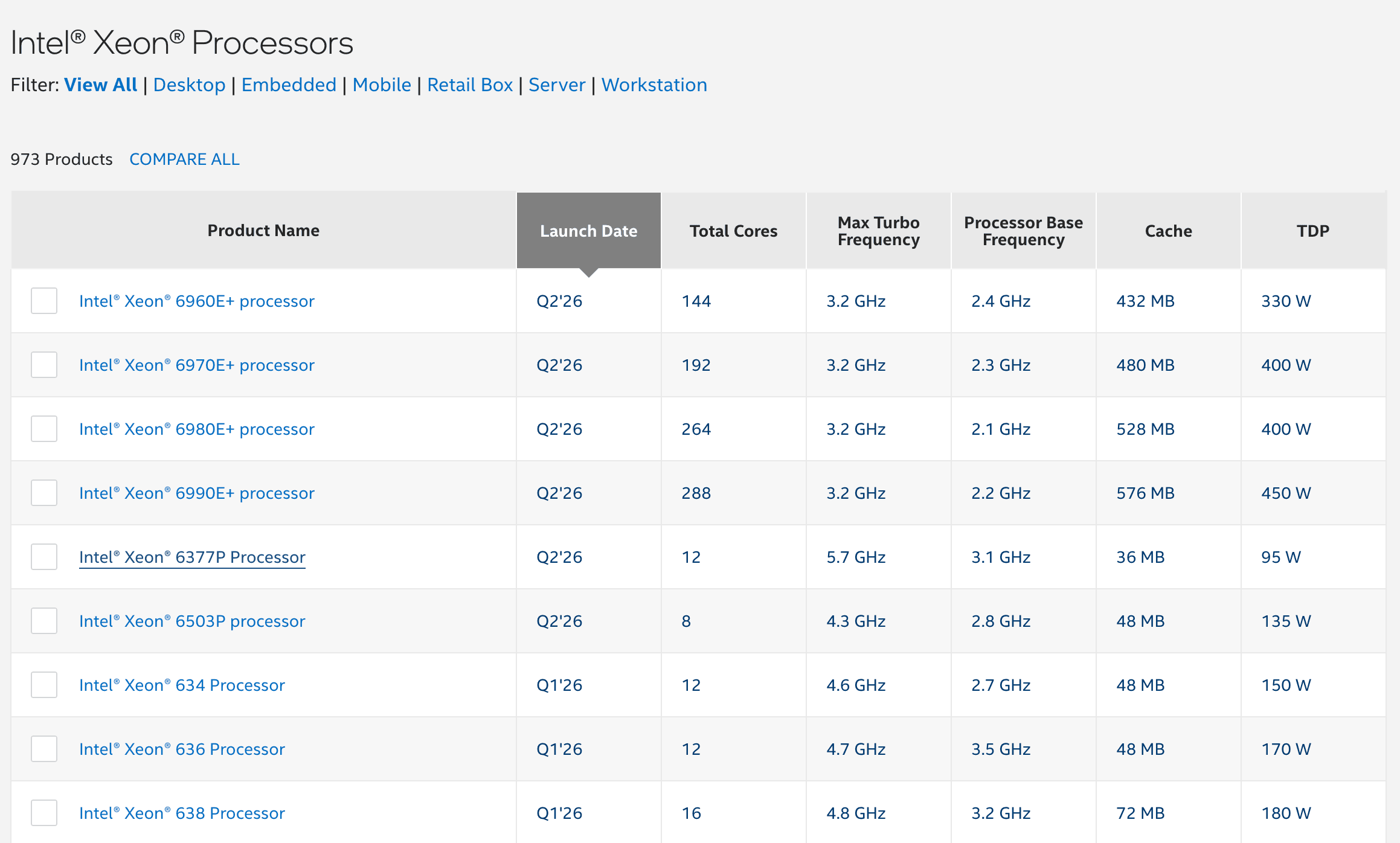
Task: Check the box beside Xeon 6990E+ processor
Action: (x=44, y=493)
